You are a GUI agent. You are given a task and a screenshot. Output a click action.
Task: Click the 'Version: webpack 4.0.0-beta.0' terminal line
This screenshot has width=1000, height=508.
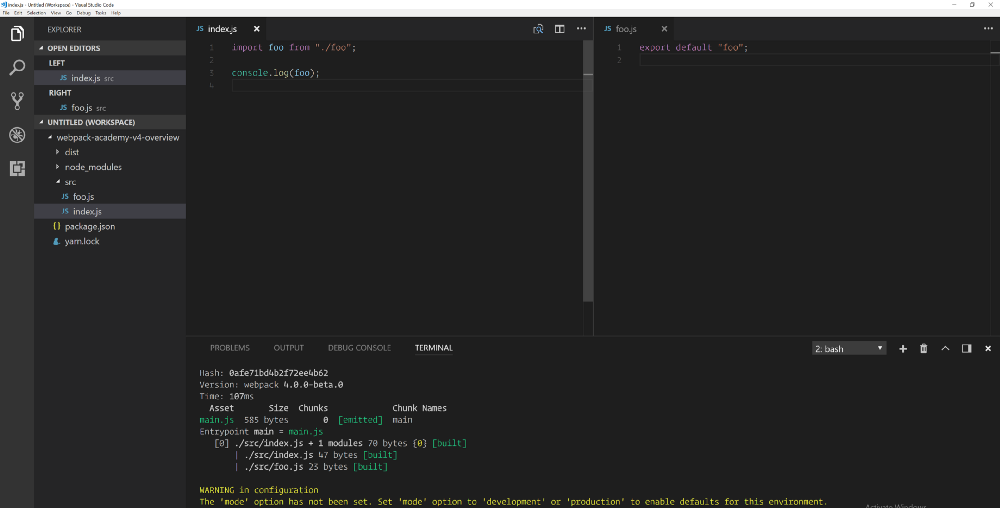271,384
